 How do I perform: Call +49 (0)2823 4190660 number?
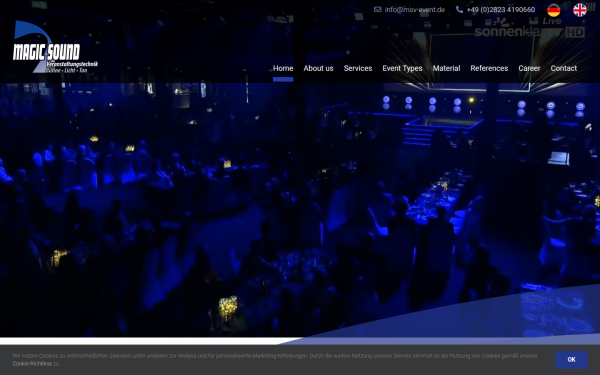[x=501, y=10]
